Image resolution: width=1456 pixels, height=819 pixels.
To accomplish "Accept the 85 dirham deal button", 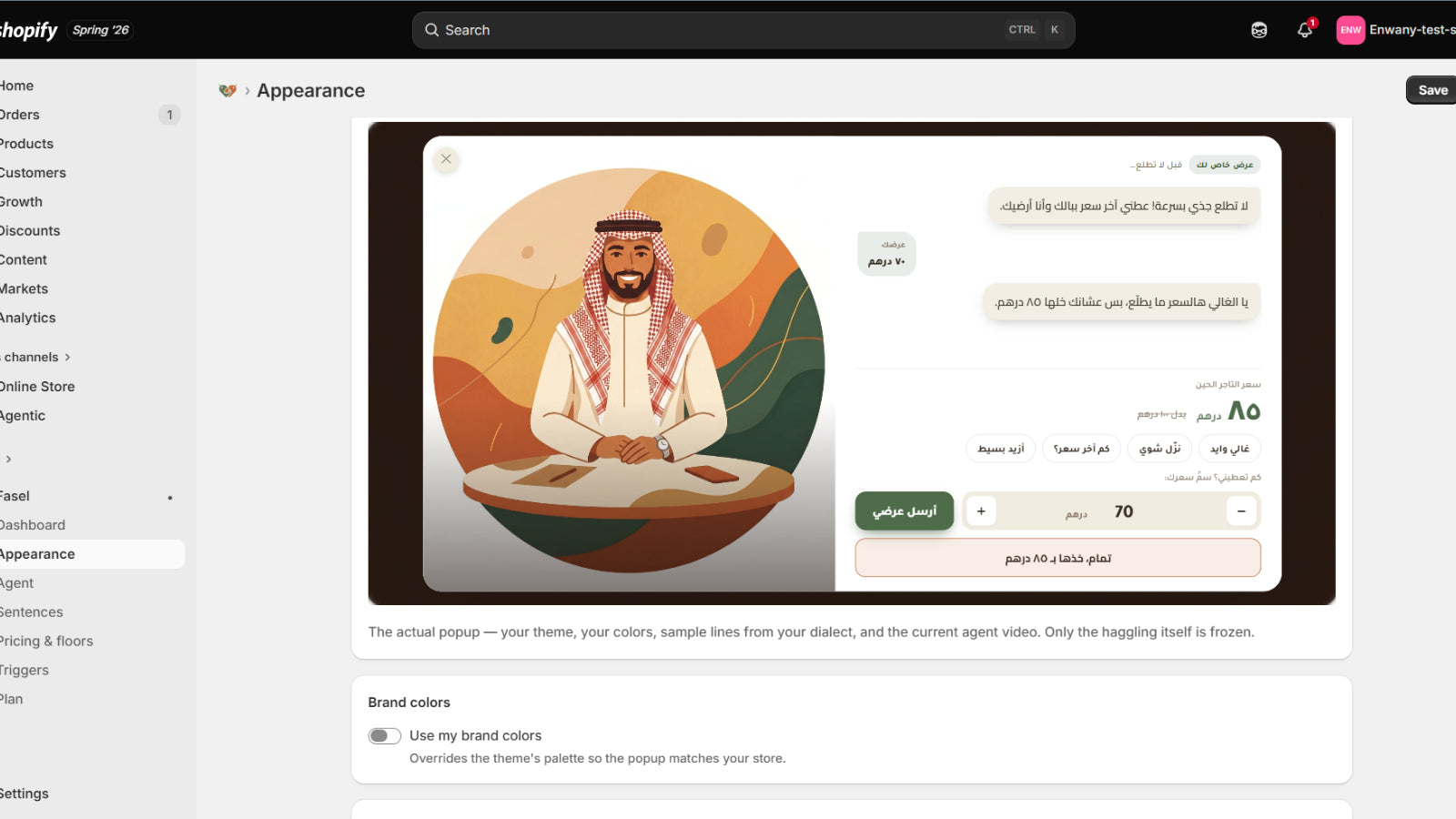I will tap(1057, 558).
